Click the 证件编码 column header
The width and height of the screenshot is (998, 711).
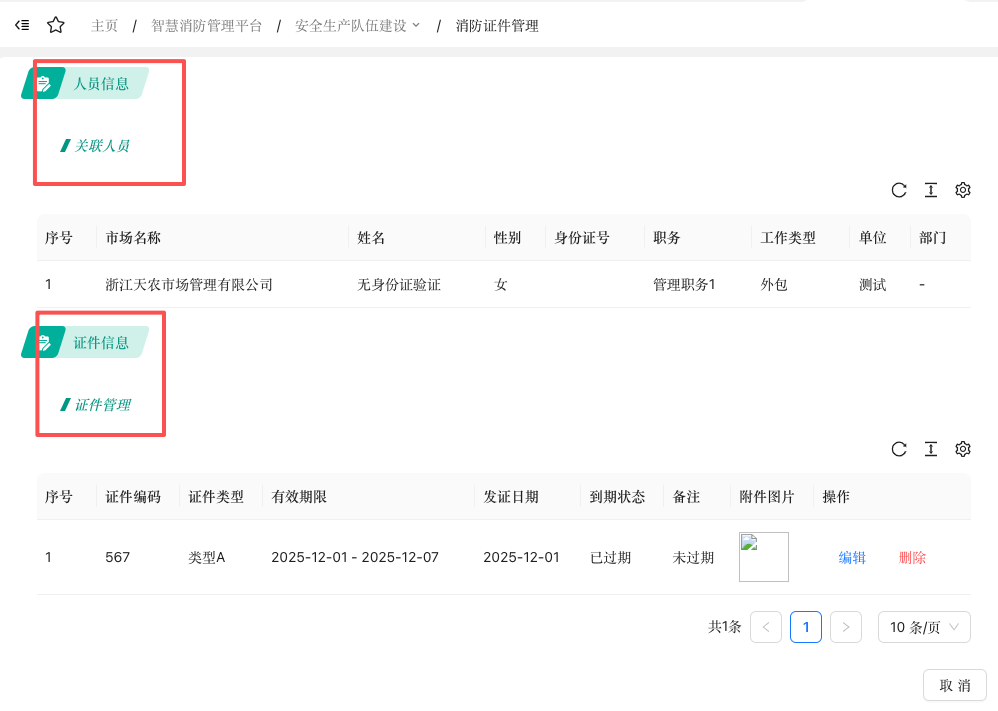coord(133,496)
